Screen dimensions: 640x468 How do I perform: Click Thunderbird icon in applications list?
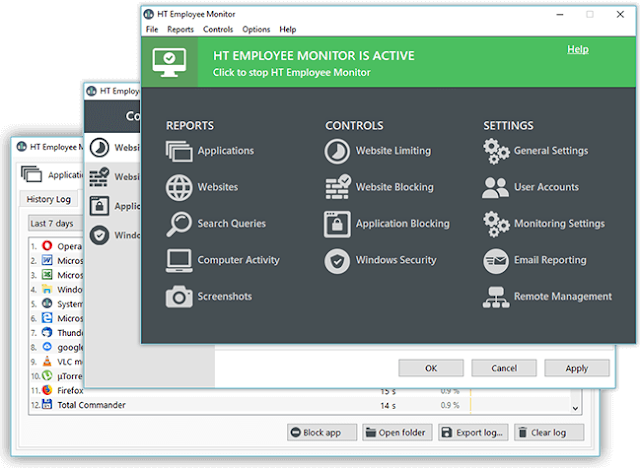[47, 332]
